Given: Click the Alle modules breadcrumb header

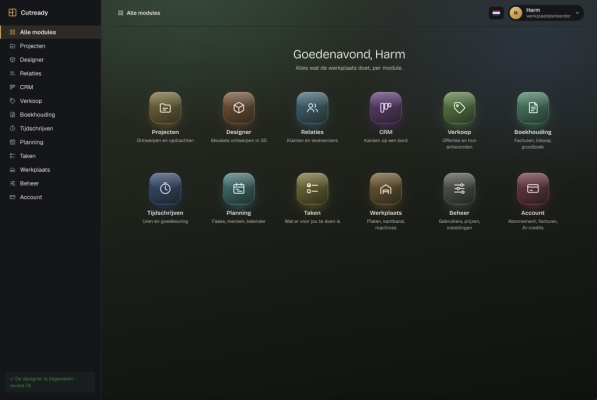Looking at the screenshot, I should 139,13.
